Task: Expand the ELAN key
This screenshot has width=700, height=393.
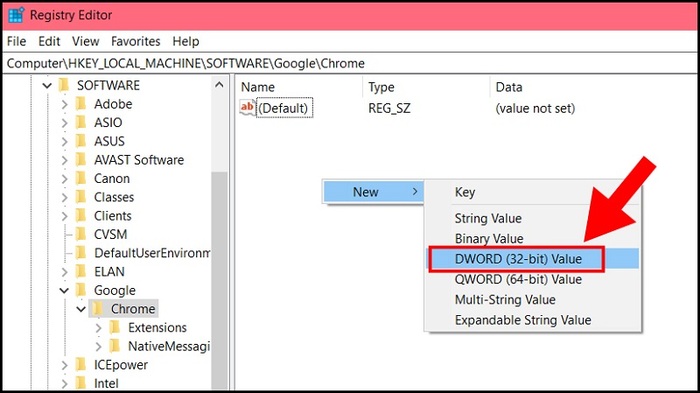Action: pyautogui.click(x=65, y=272)
